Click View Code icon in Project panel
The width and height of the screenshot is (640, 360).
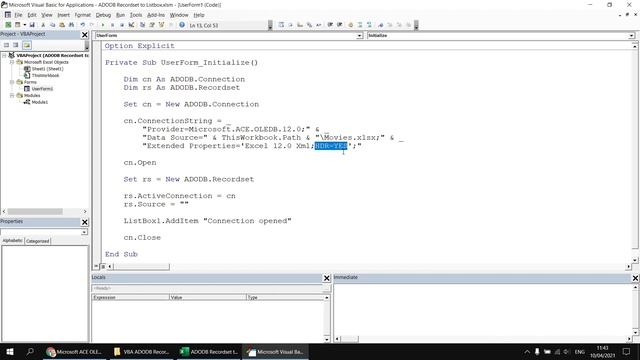coord(7,45)
